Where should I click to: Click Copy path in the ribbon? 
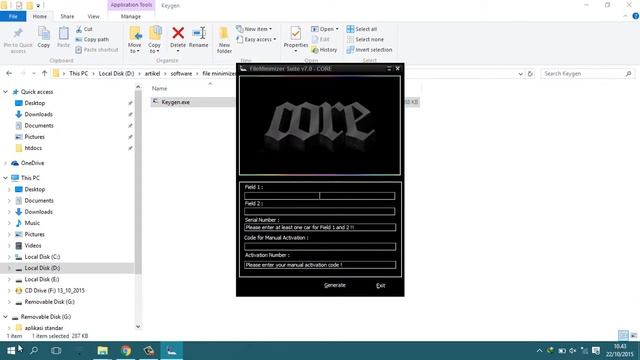92,40
